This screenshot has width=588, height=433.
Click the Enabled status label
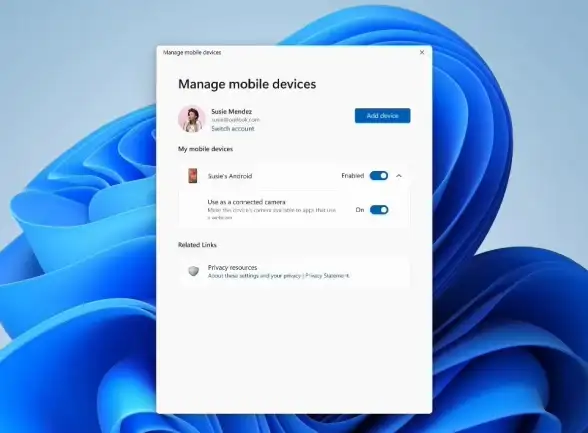[352, 175]
